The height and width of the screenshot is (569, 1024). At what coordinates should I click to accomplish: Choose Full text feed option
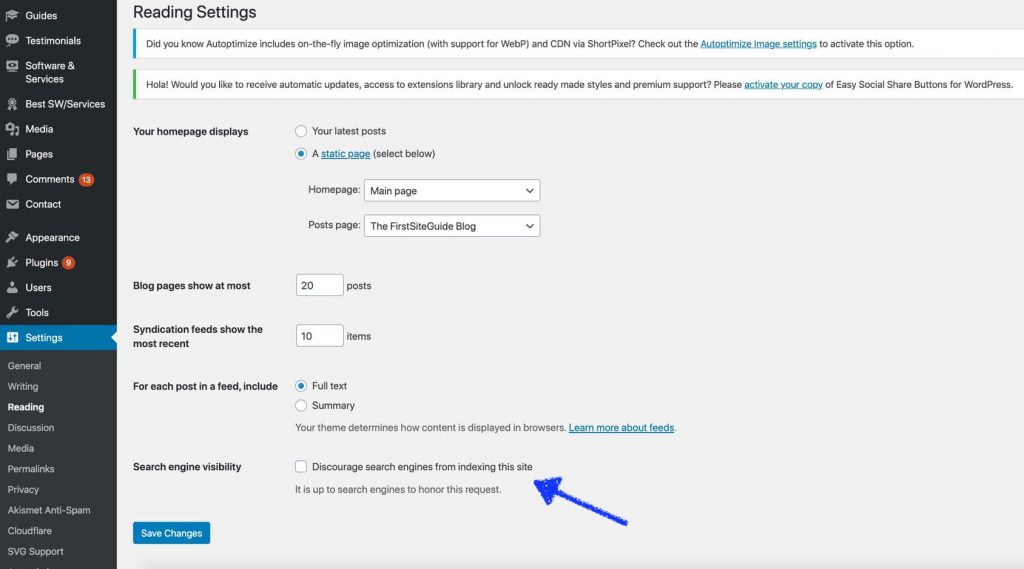coord(300,386)
